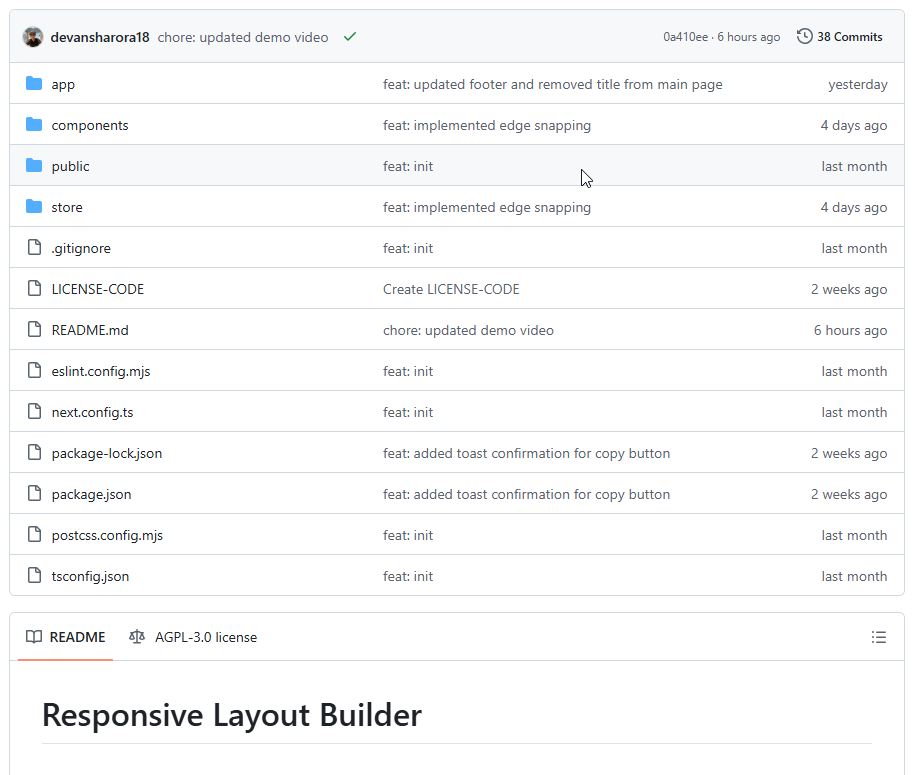The width and height of the screenshot is (912, 775).
Task: Open the devansharora18 username link
Action: 100,37
